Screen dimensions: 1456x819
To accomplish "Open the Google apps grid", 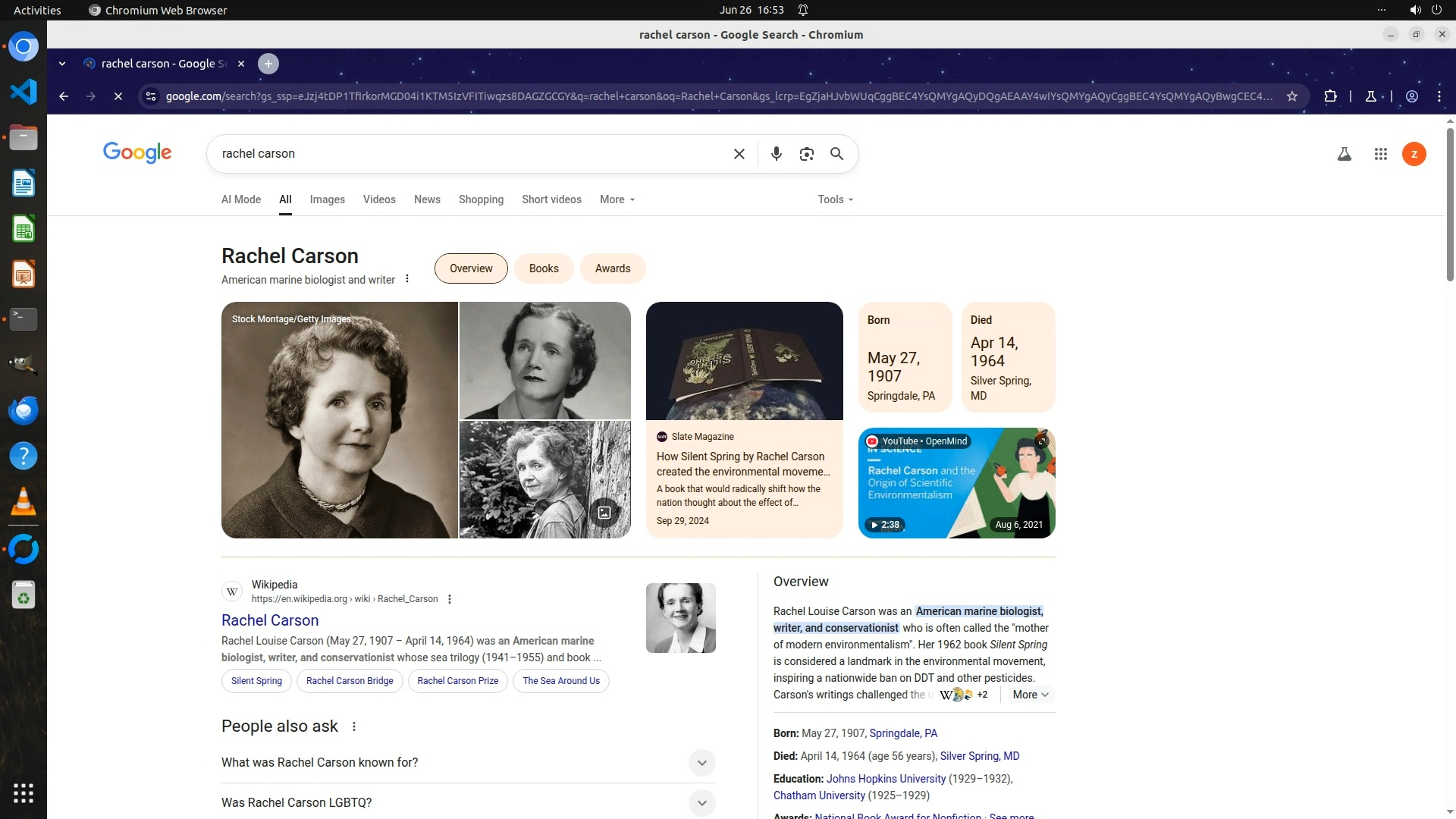I will (x=1380, y=154).
